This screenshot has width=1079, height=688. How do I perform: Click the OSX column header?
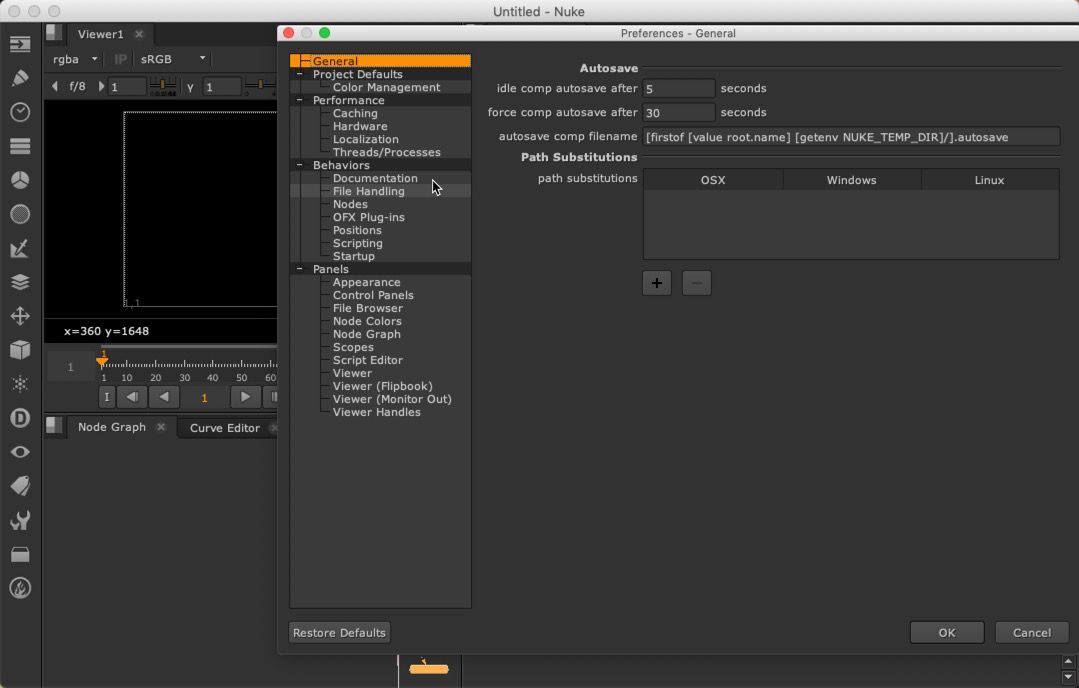tap(713, 180)
